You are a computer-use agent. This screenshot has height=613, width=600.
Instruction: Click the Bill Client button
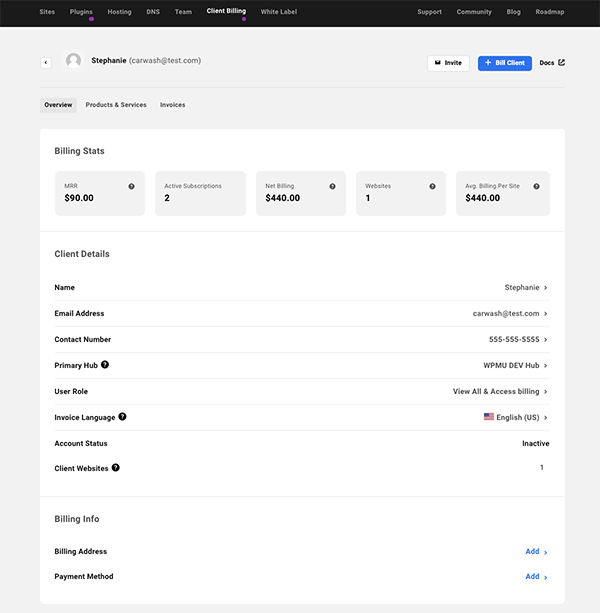coord(504,63)
